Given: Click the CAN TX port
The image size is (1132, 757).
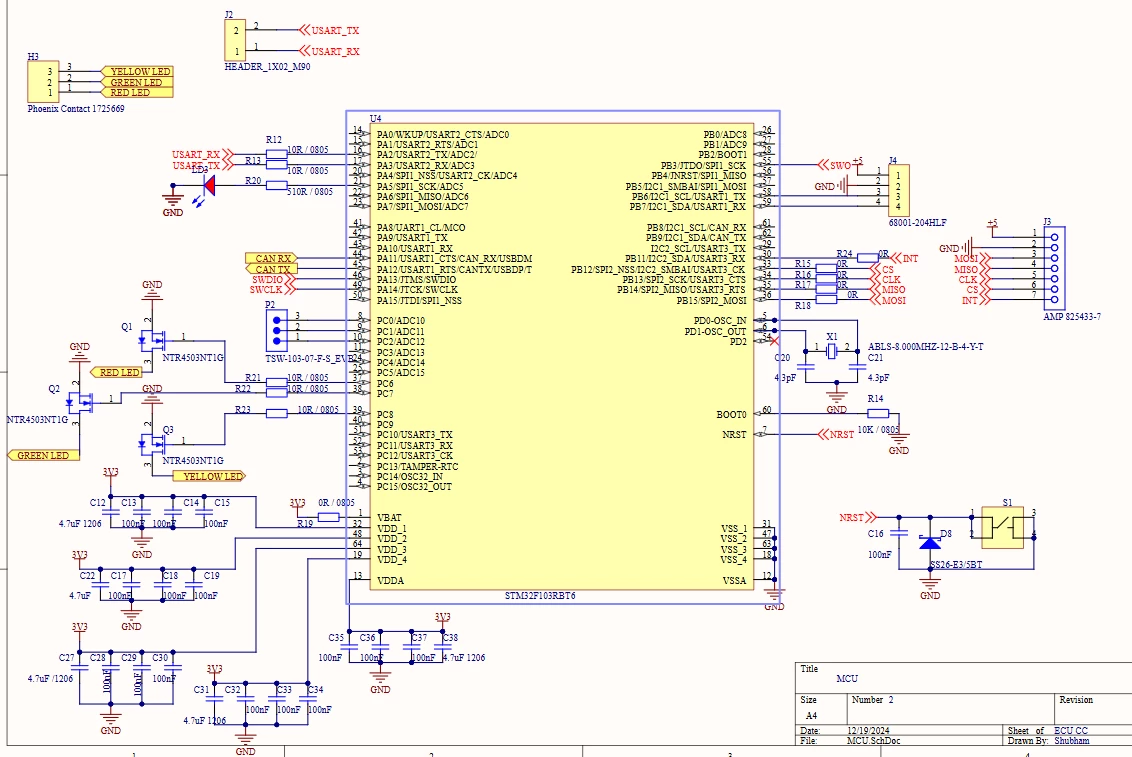Looking at the screenshot, I should pyautogui.click(x=271, y=269).
